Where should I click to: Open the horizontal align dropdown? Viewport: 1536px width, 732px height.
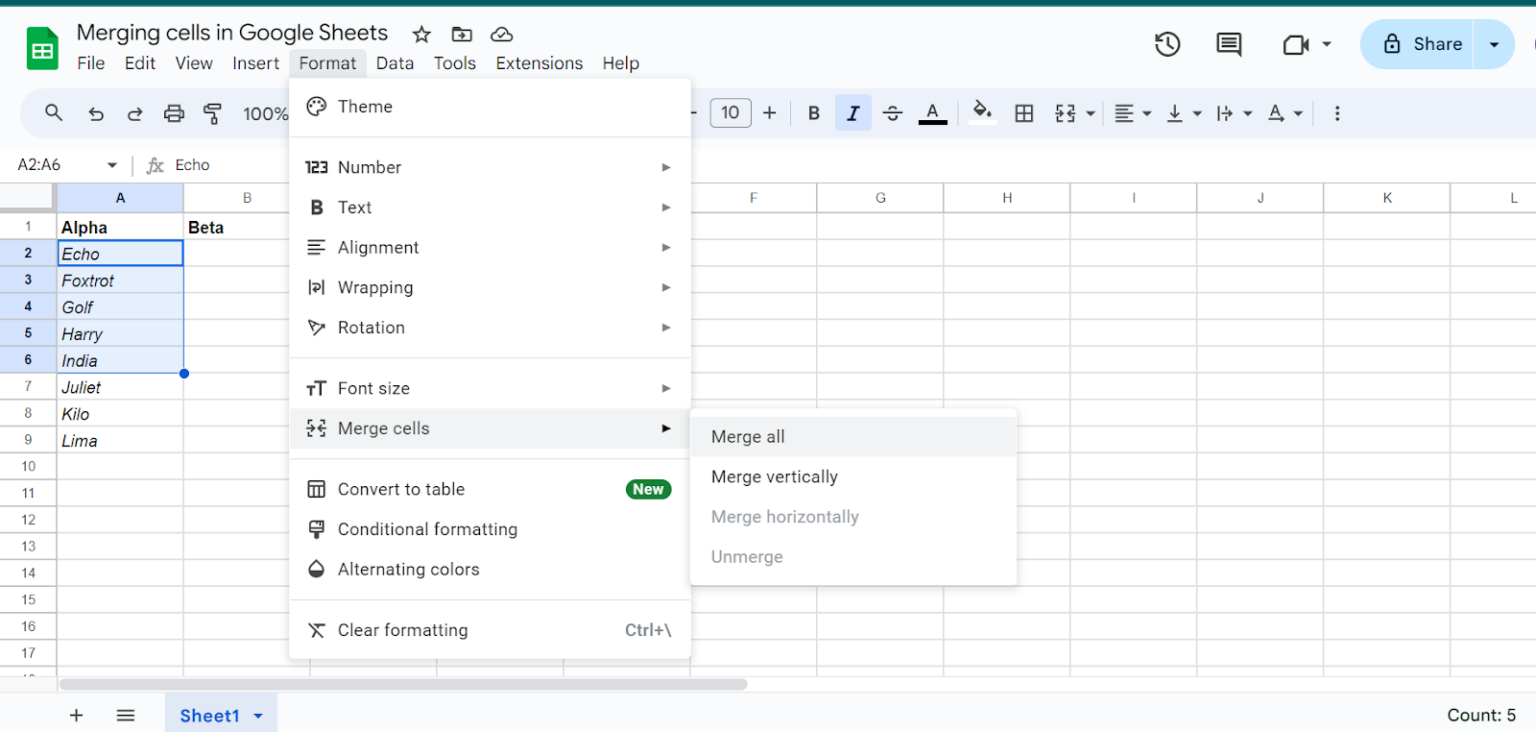tap(1131, 113)
